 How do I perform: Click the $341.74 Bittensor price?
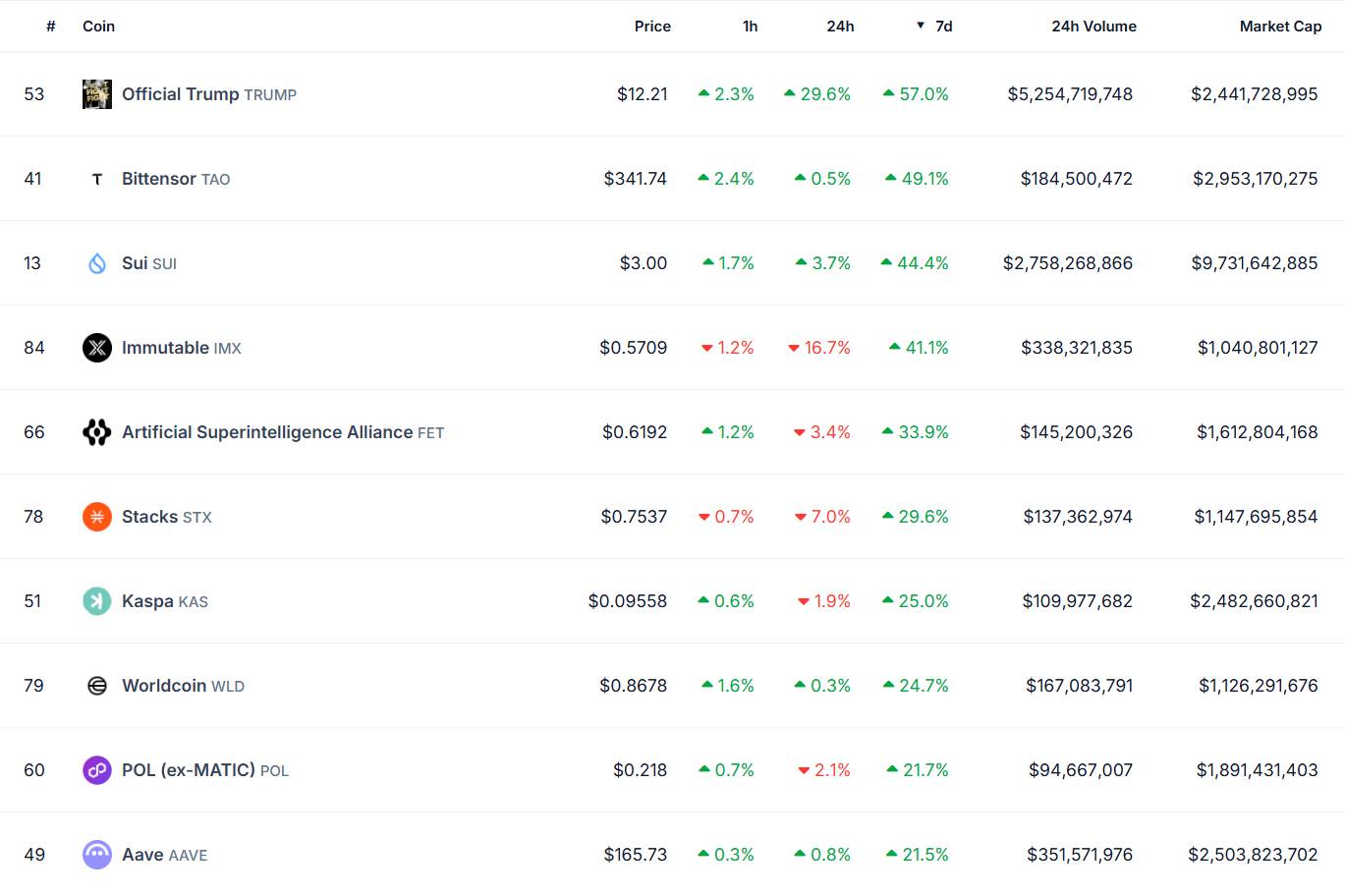tap(636, 179)
